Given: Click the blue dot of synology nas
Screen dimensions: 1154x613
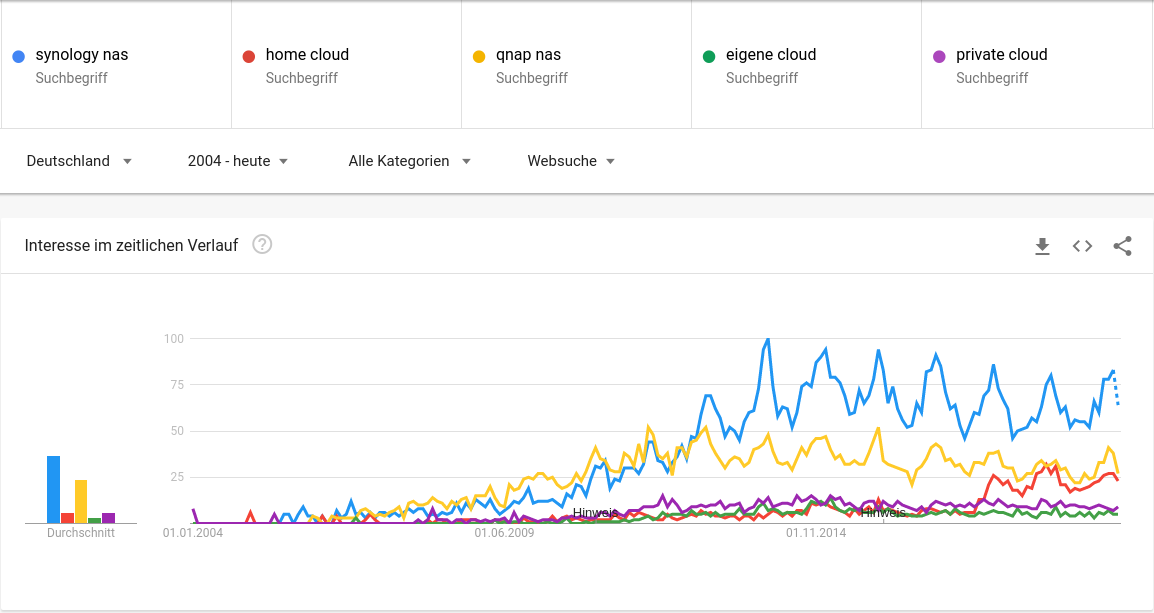Looking at the screenshot, I should tap(19, 56).
